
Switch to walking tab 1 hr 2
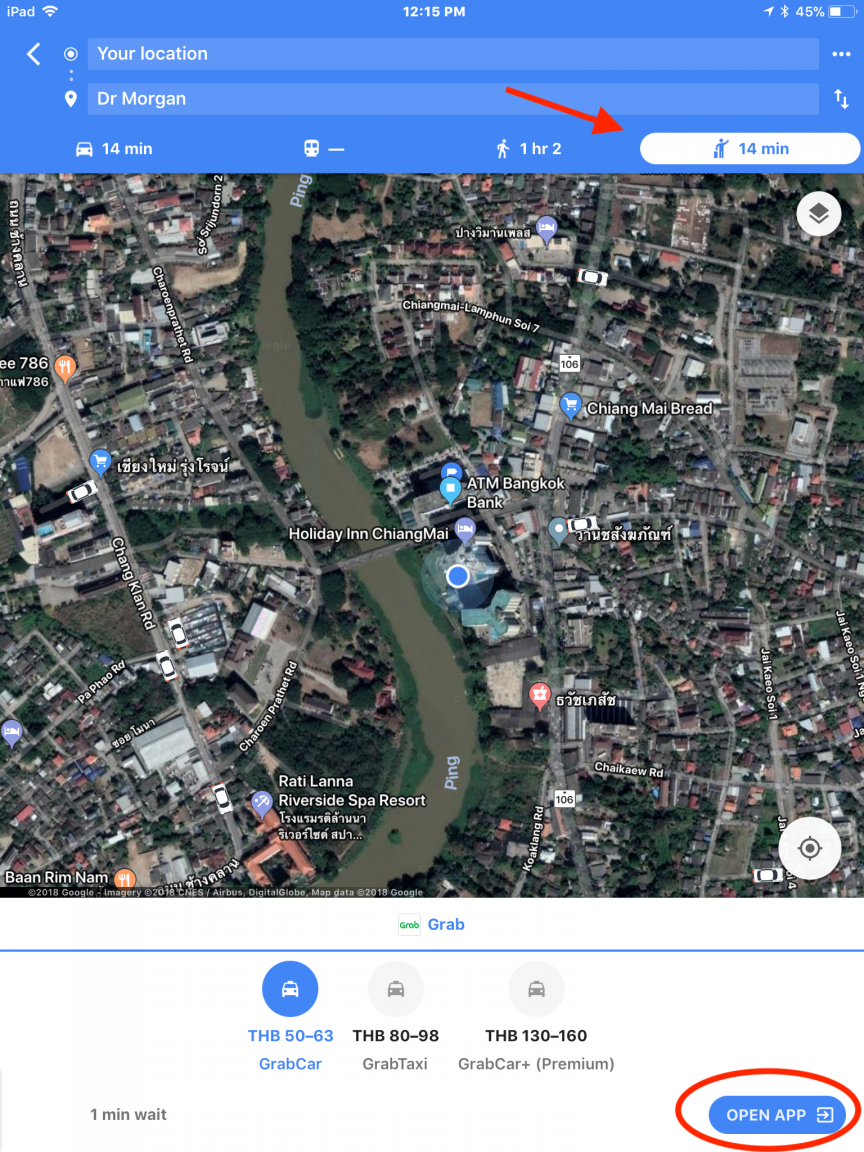(529, 148)
